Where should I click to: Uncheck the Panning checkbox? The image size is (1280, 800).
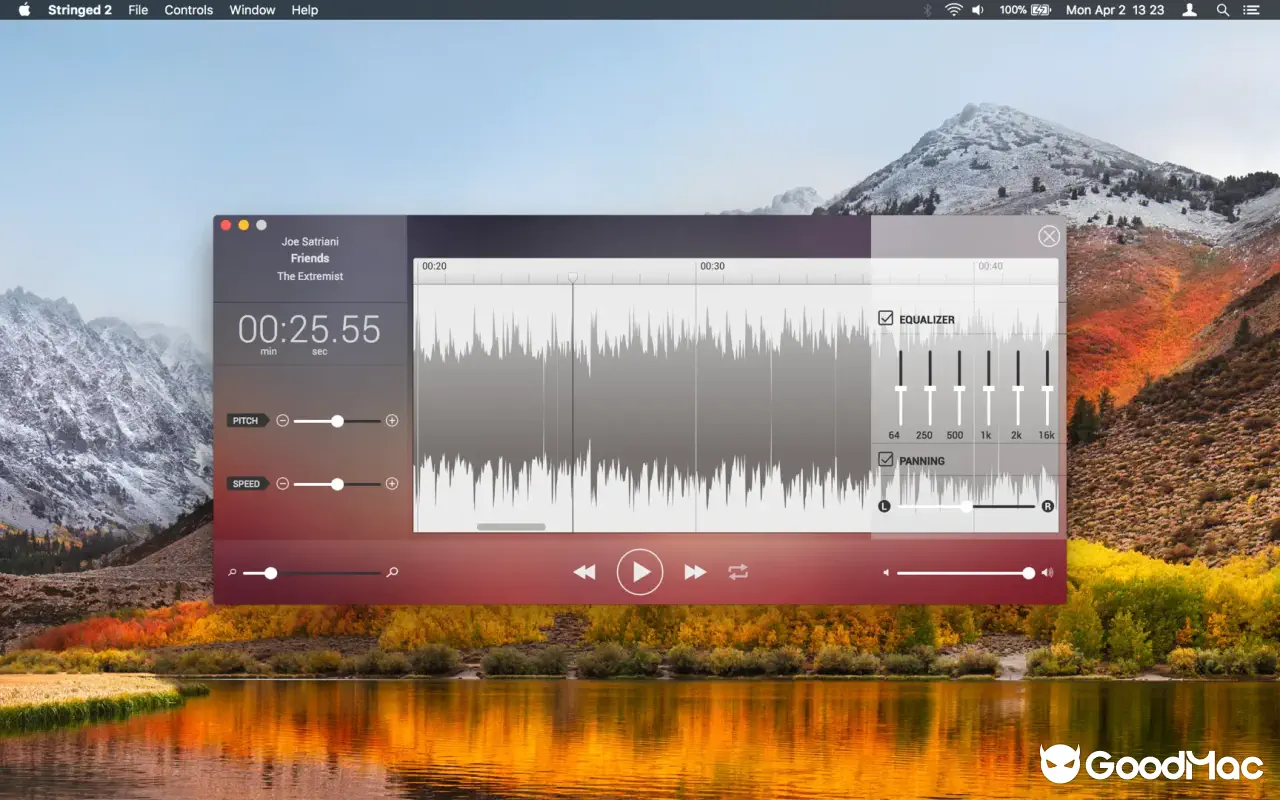point(886,459)
